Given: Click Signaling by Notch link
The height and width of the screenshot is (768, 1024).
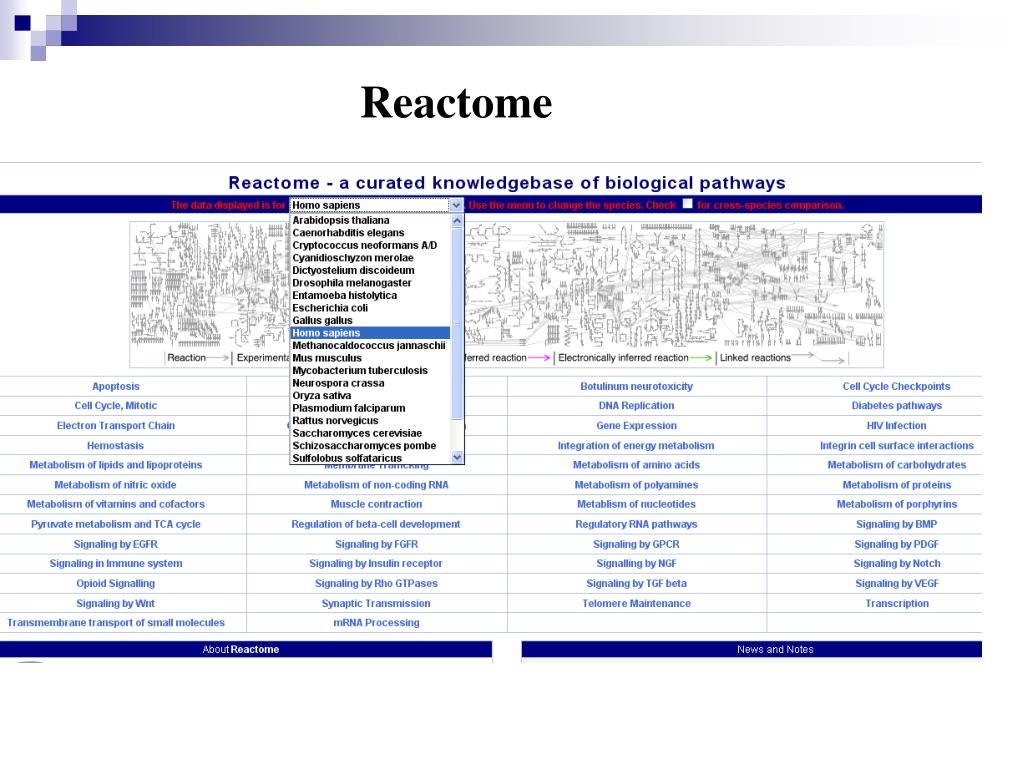Looking at the screenshot, I should point(897,564).
